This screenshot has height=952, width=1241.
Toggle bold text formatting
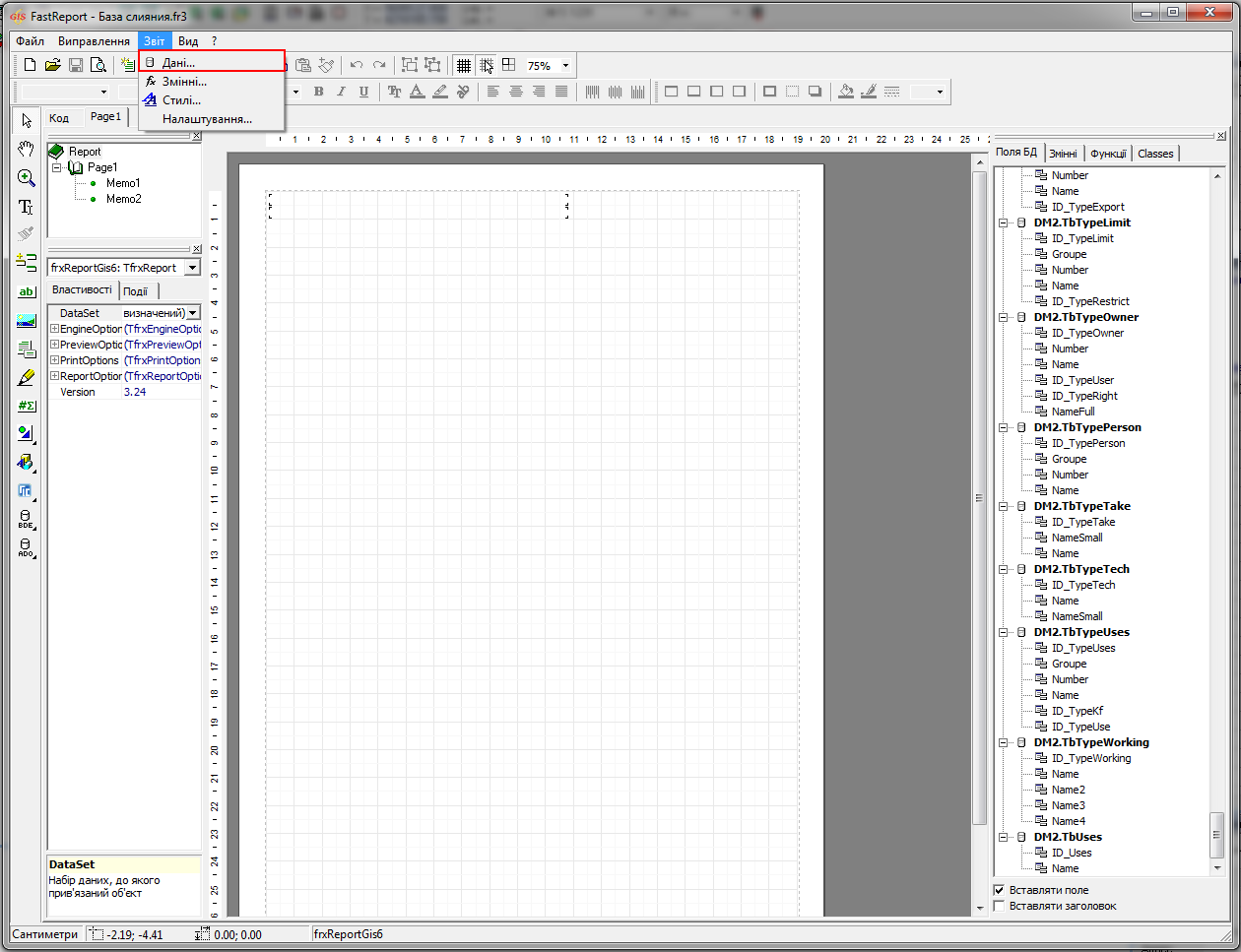(318, 92)
